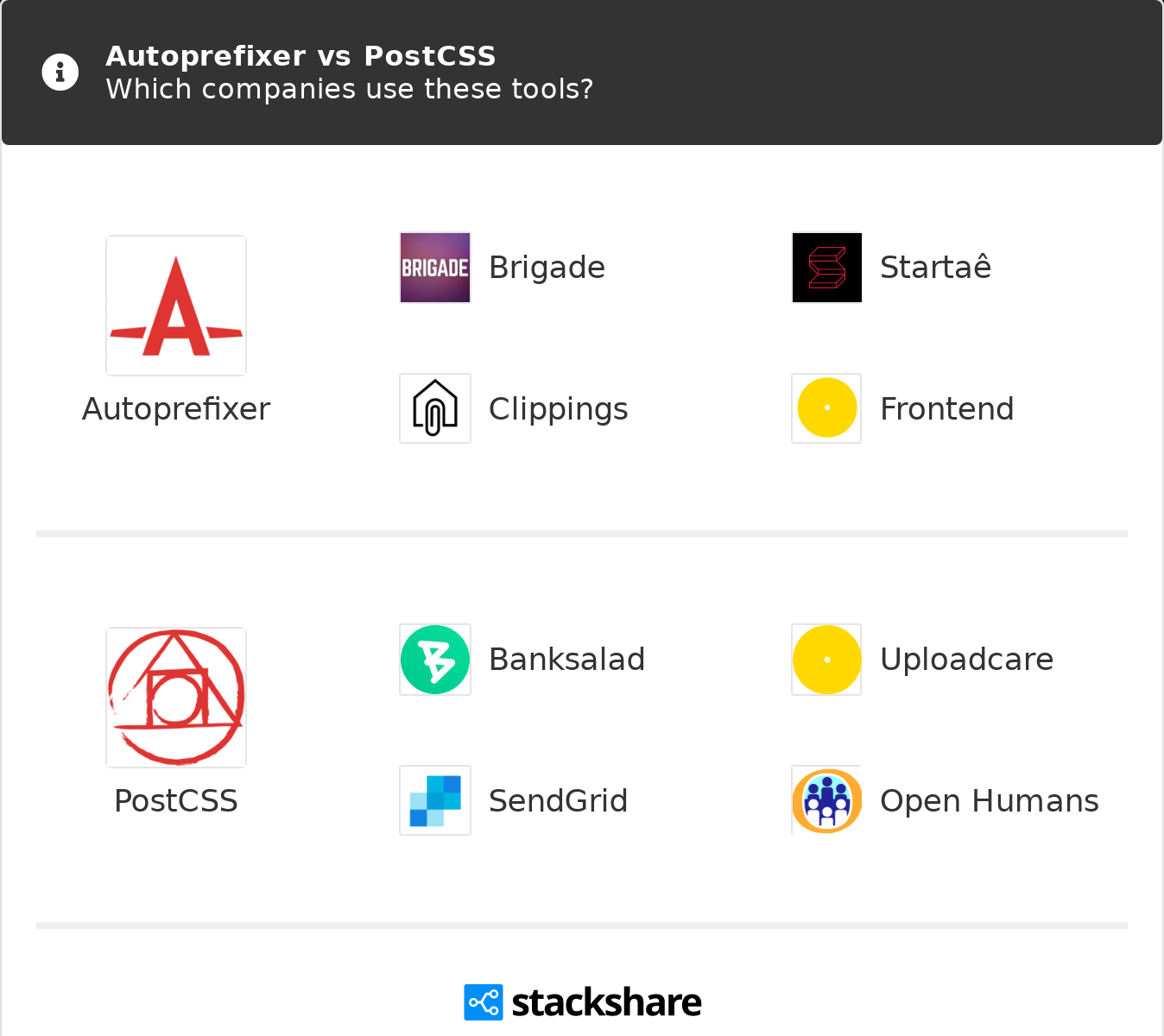Click the PostCSS circular red logo
Screen dimensions: 1164x1036
(176, 698)
